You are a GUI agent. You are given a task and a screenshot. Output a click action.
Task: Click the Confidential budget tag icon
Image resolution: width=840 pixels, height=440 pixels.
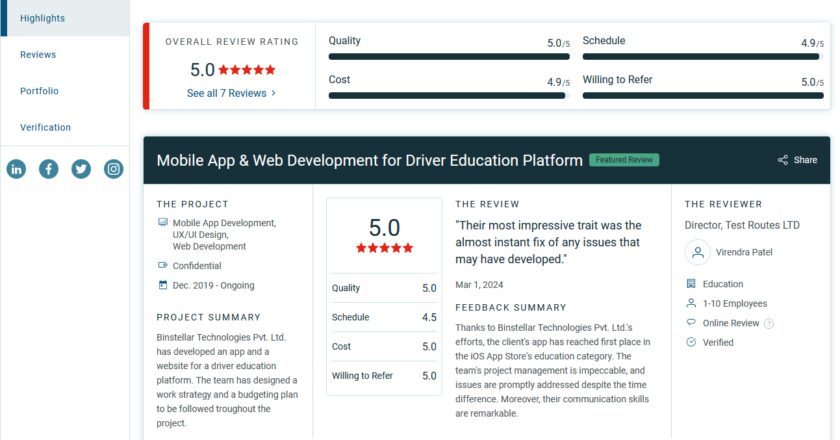click(x=163, y=265)
